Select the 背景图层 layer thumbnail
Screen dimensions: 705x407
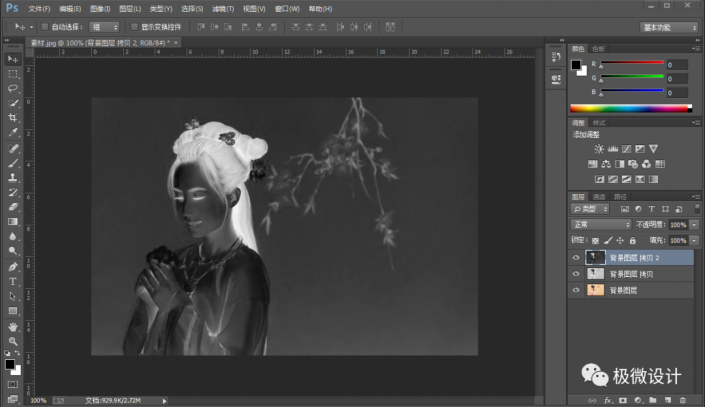[x=597, y=290]
